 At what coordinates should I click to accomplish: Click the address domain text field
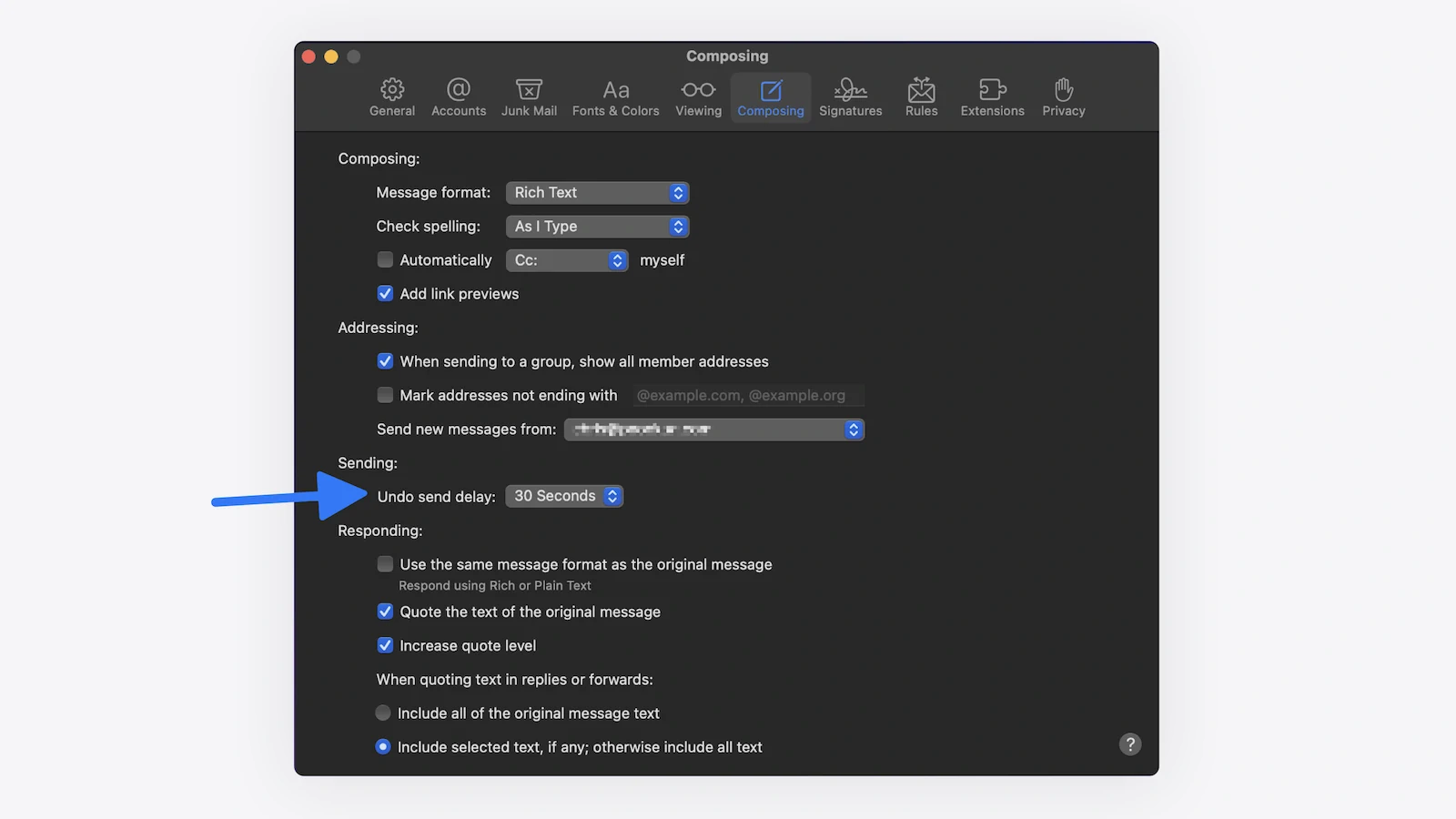click(748, 396)
